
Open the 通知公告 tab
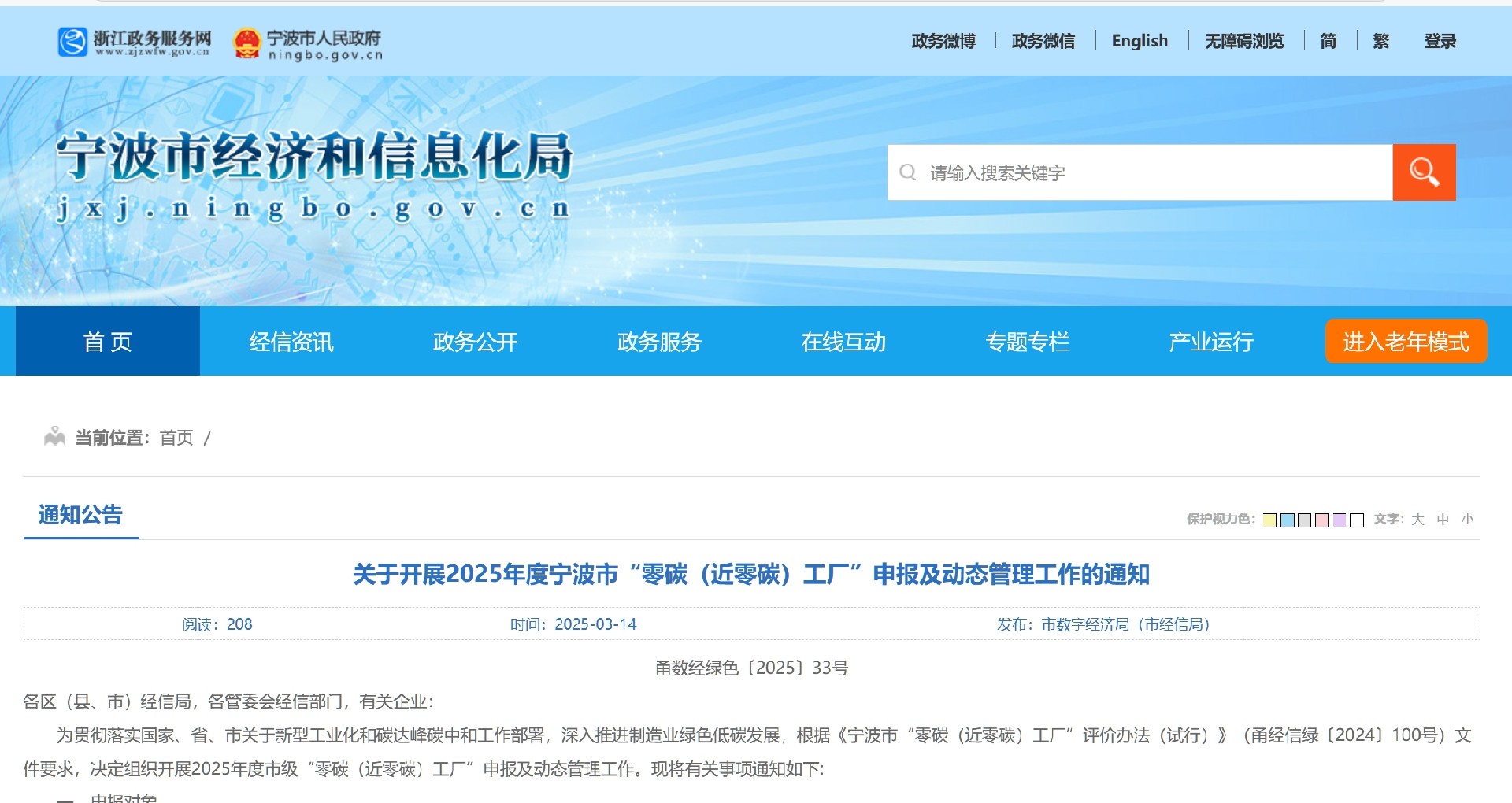click(80, 515)
